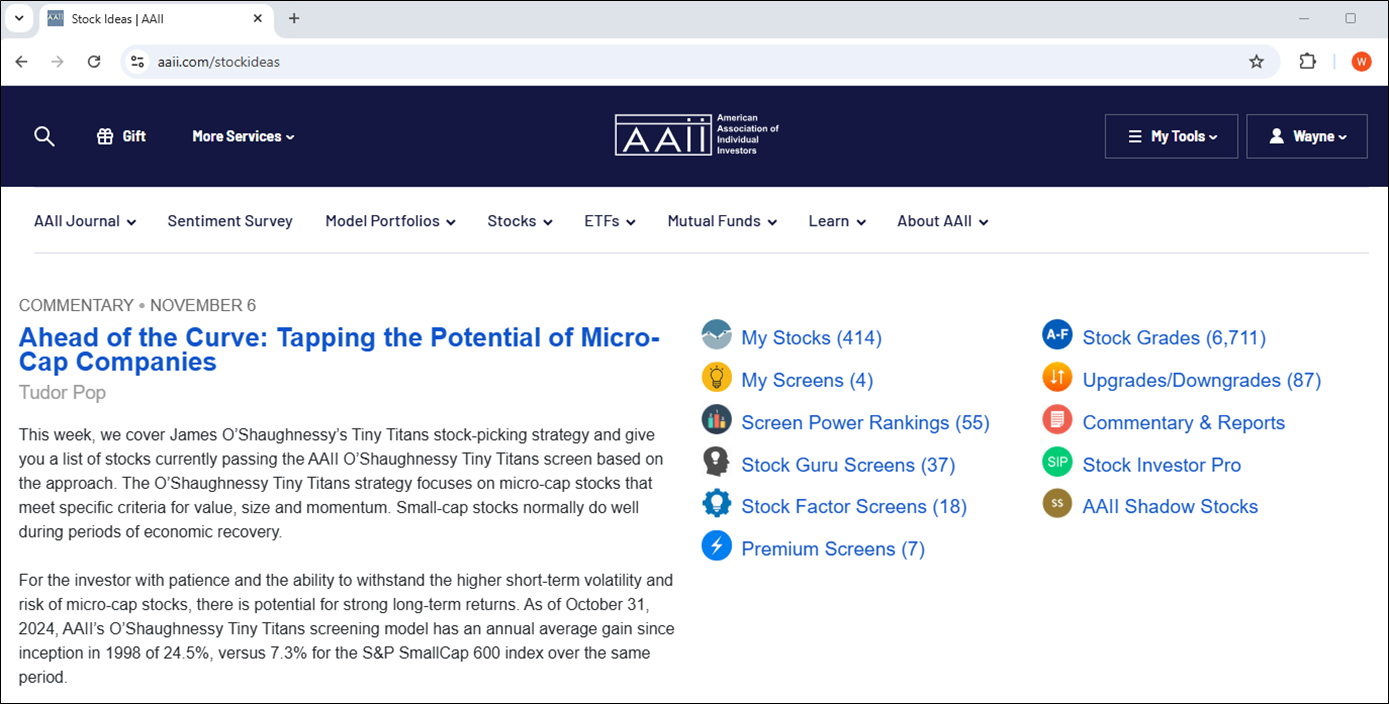This screenshot has height=704, width=1389.
Task: Expand the Wayne account dropdown
Action: (x=1306, y=136)
